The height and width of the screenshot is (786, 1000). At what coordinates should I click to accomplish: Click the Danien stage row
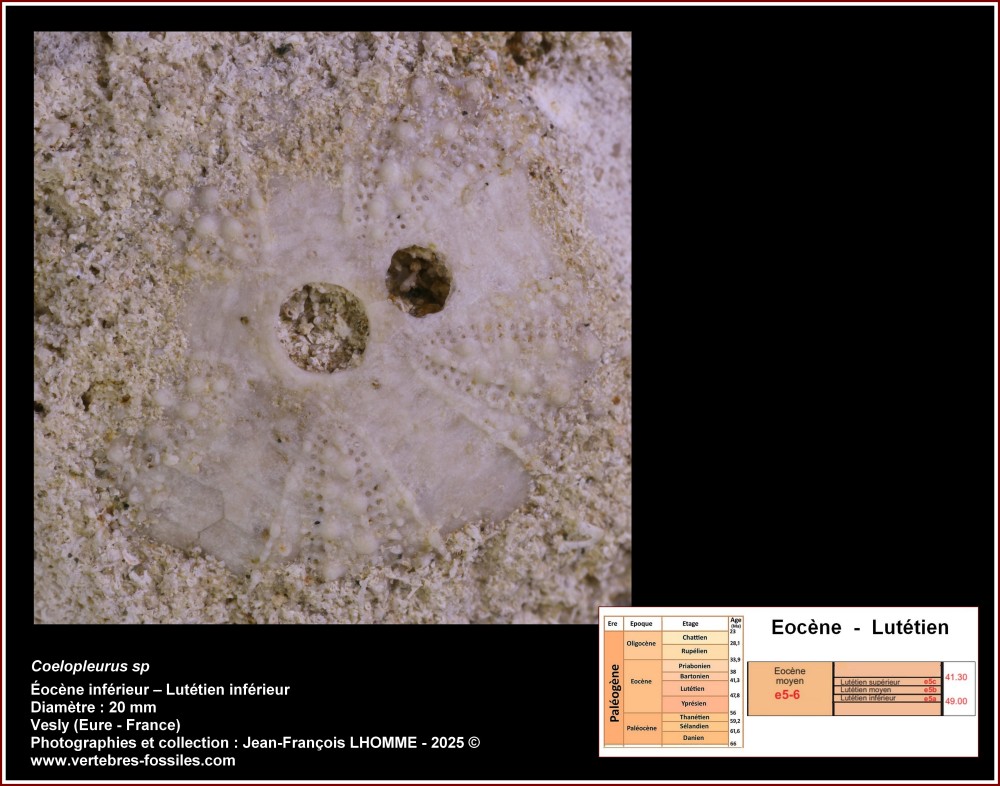click(x=694, y=738)
